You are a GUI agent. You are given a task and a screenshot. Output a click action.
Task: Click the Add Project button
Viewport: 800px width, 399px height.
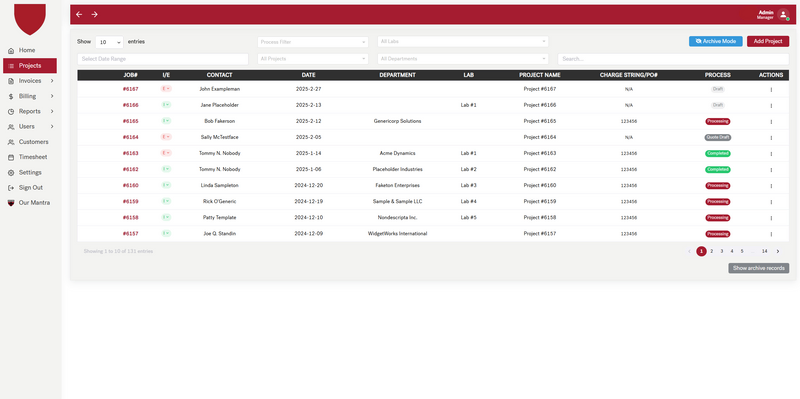click(768, 41)
